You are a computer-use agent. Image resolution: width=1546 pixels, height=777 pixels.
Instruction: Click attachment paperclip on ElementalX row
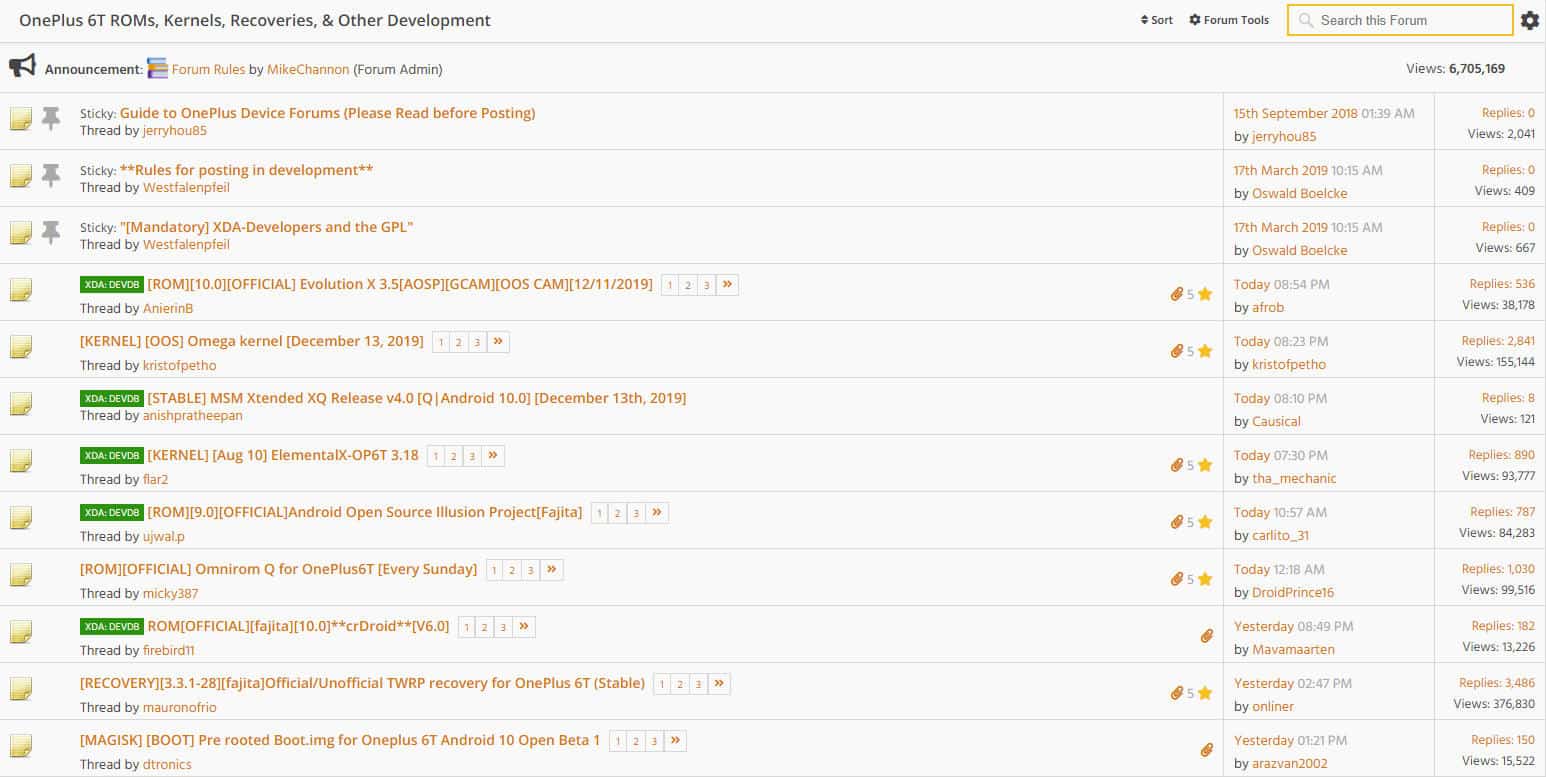(1177, 465)
